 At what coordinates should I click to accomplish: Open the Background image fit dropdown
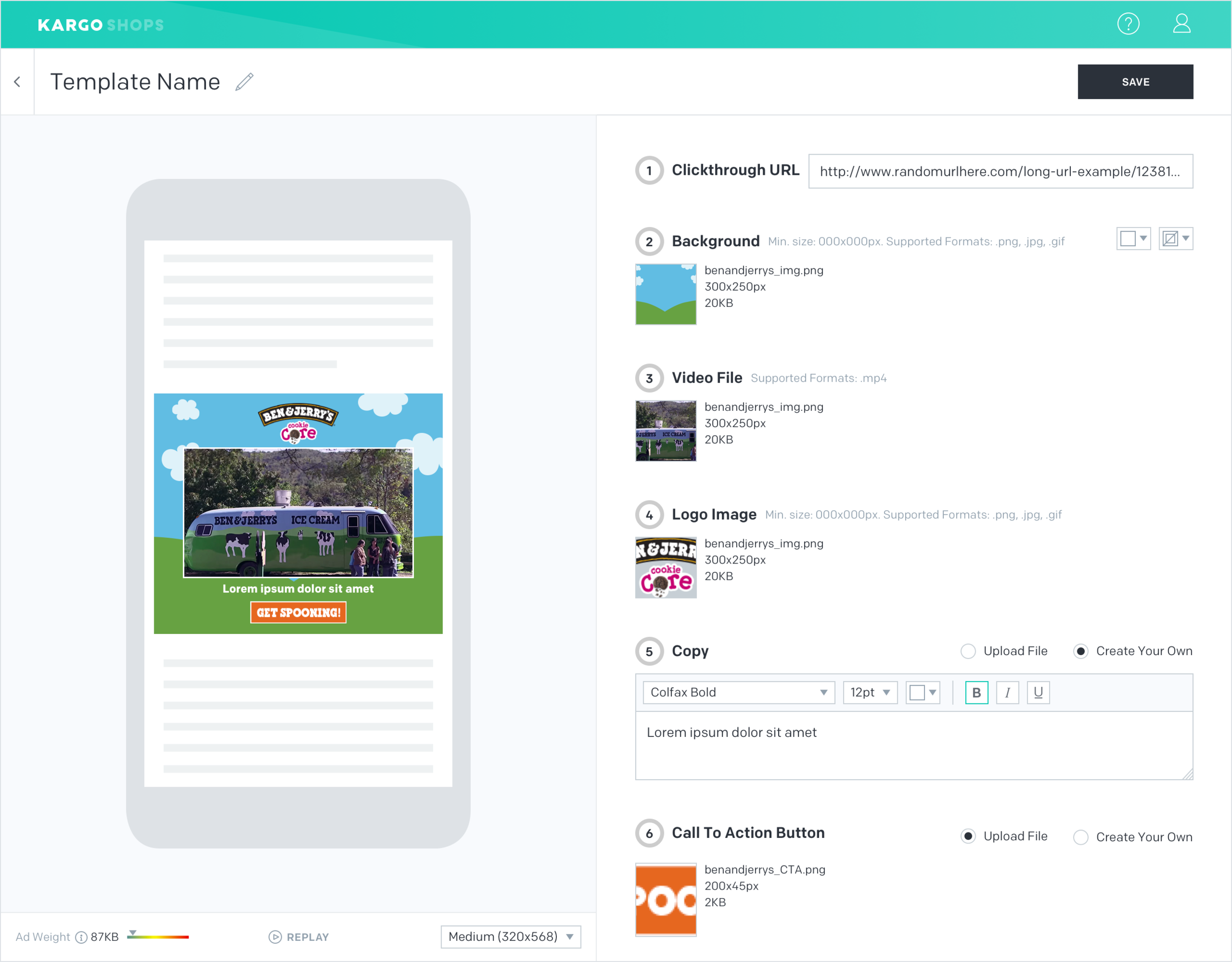pos(1176,238)
